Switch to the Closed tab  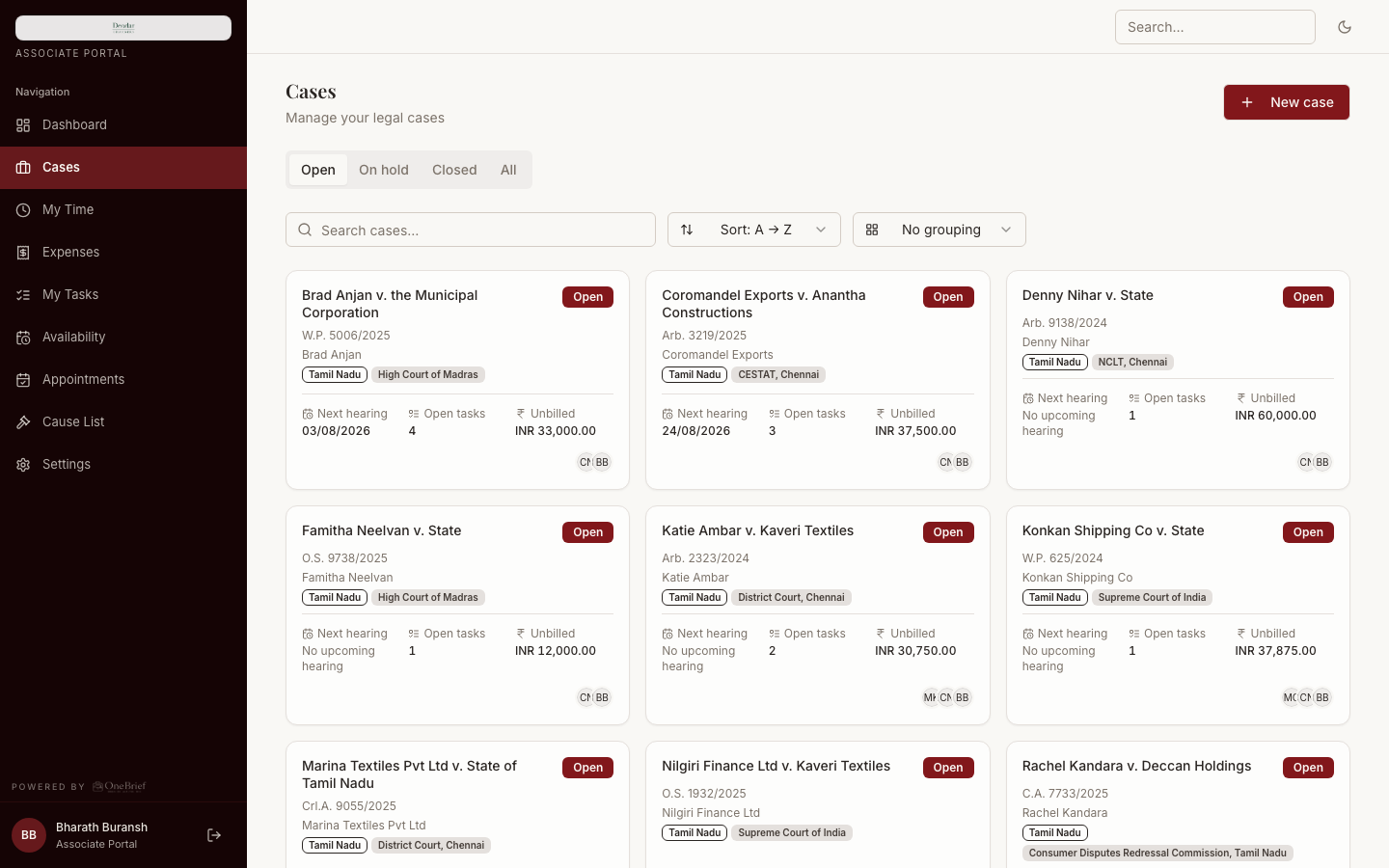454,170
